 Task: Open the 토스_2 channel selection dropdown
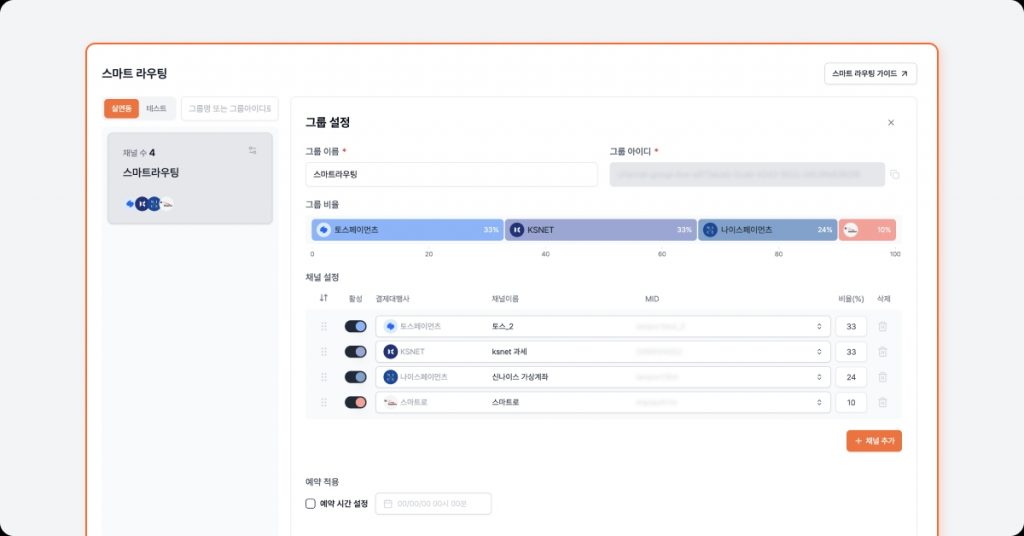819,326
